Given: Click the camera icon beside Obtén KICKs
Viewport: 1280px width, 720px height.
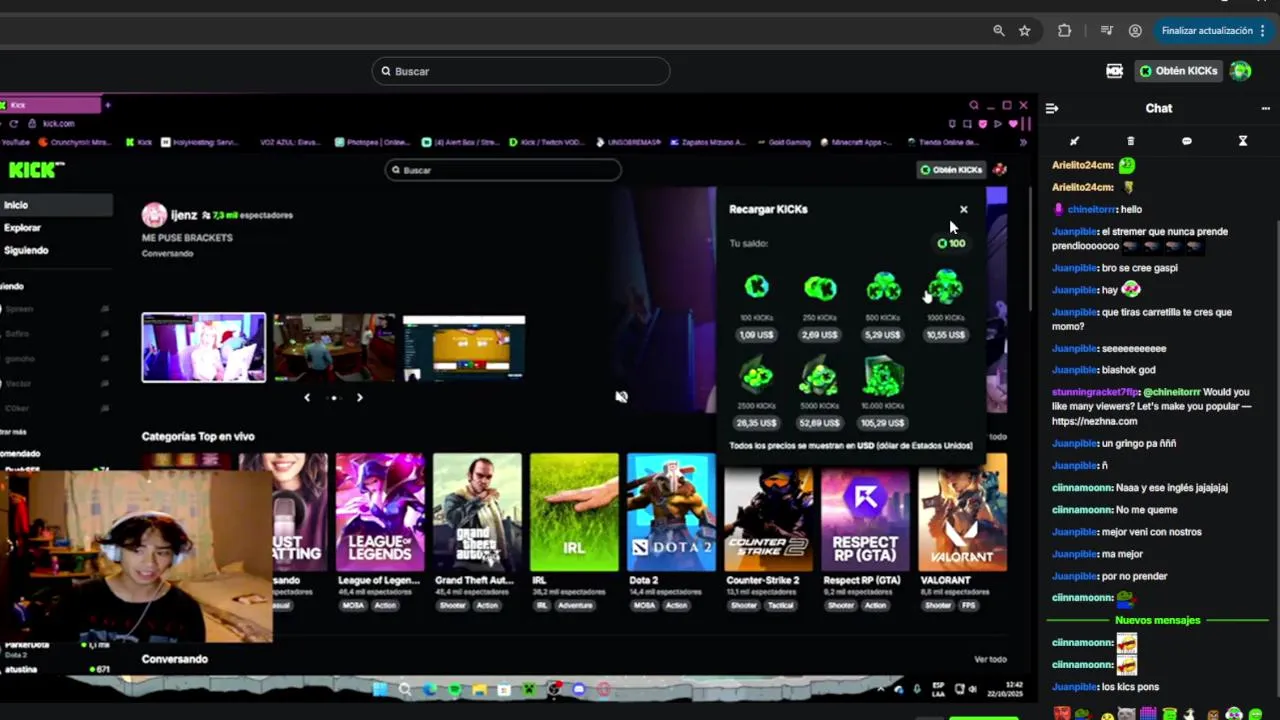Looking at the screenshot, I should (x=1114, y=71).
